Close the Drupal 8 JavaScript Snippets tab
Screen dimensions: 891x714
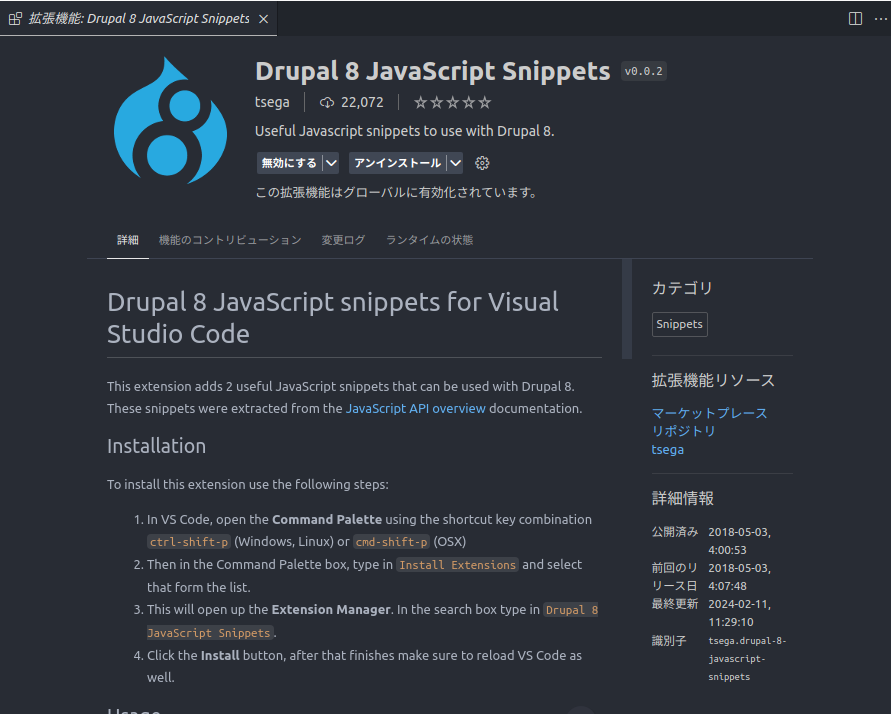pyautogui.click(x=264, y=19)
